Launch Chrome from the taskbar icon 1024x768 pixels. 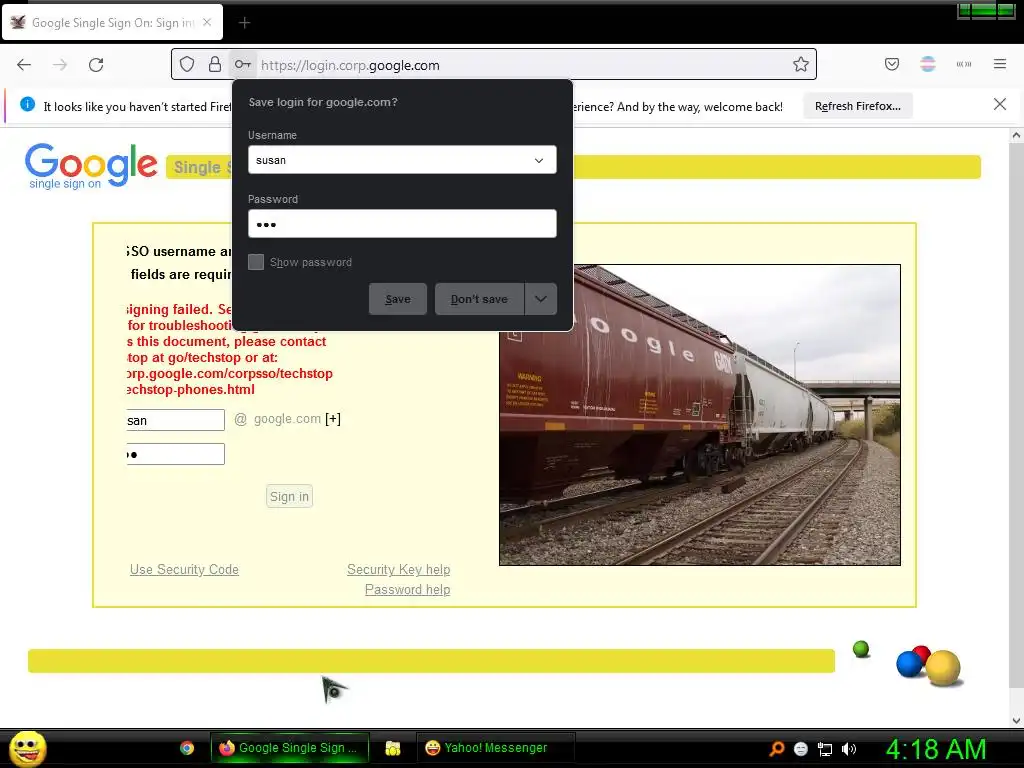click(x=187, y=748)
